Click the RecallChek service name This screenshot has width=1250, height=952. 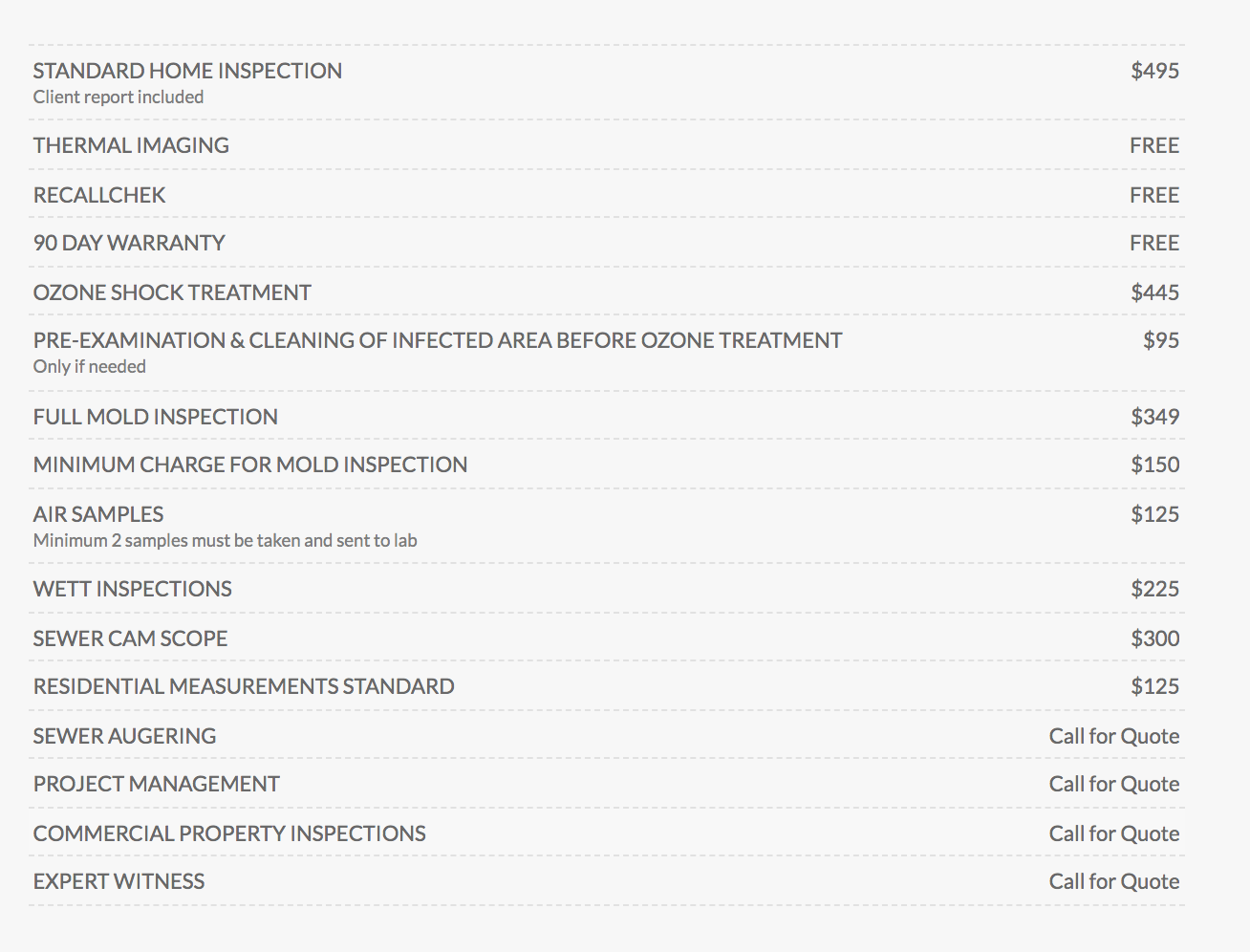click(x=99, y=195)
